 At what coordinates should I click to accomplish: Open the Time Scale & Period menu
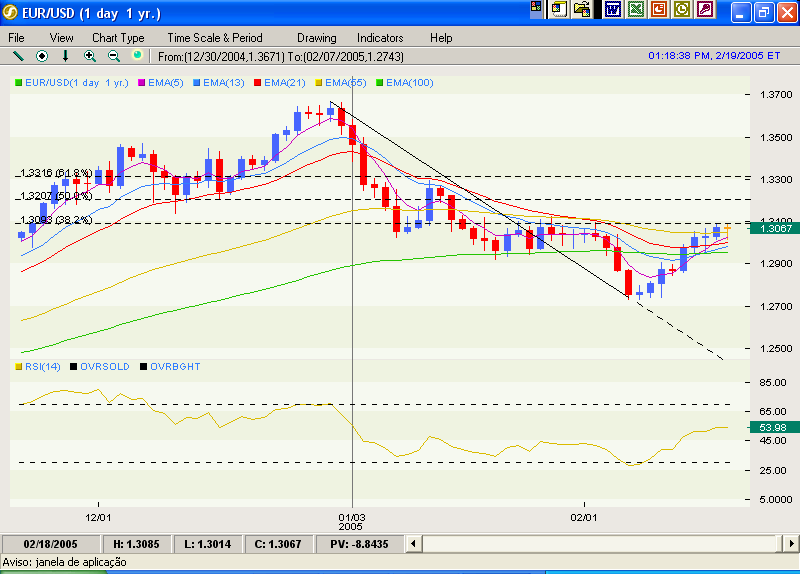pyautogui.click(x=215, y=38)
